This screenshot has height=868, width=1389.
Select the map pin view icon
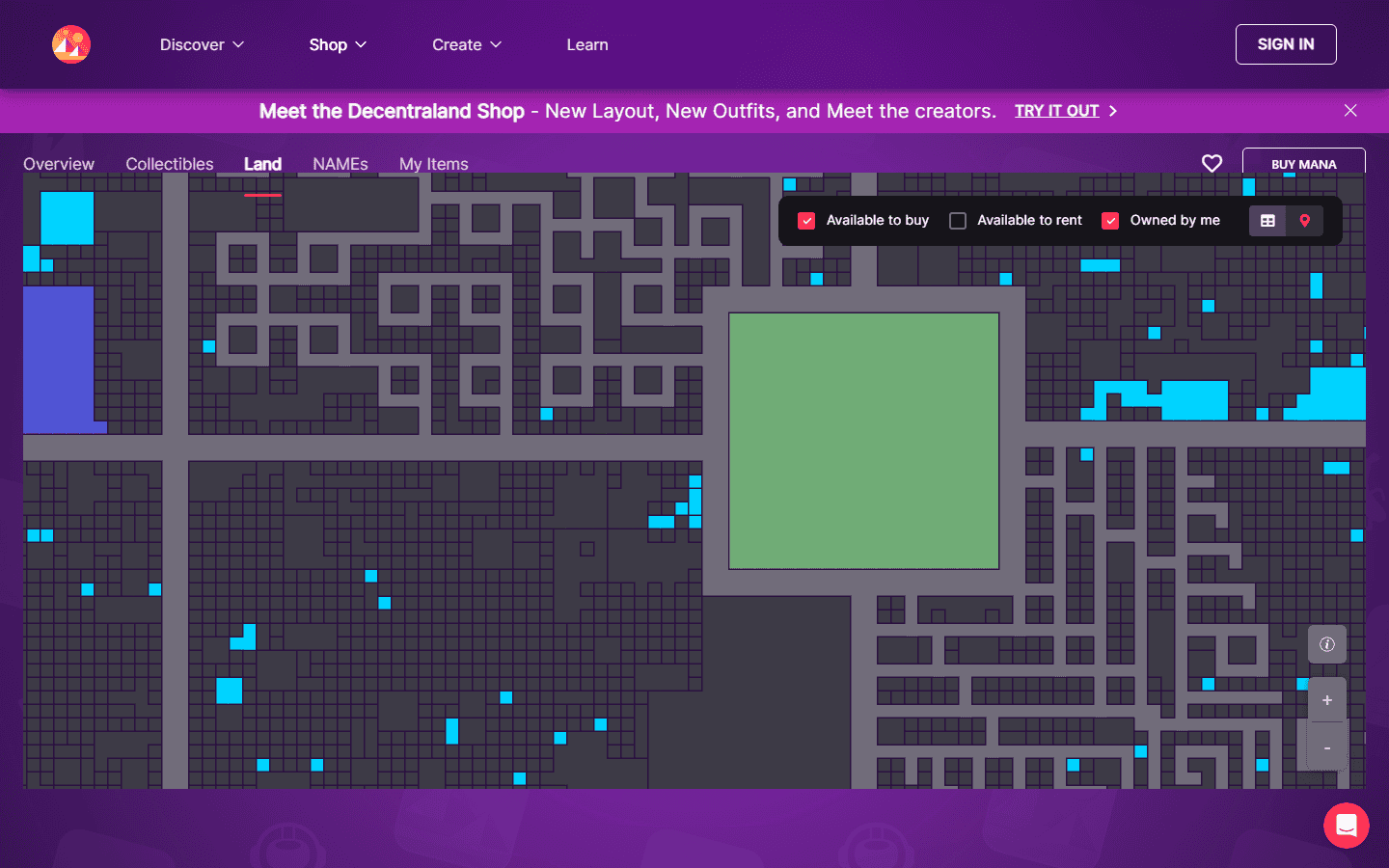tap(1304, 221)
